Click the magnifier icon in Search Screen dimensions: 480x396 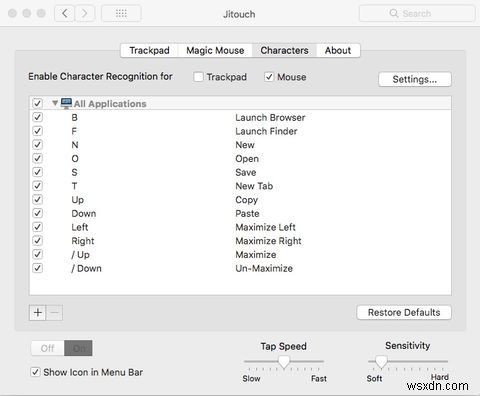[394, 13]
